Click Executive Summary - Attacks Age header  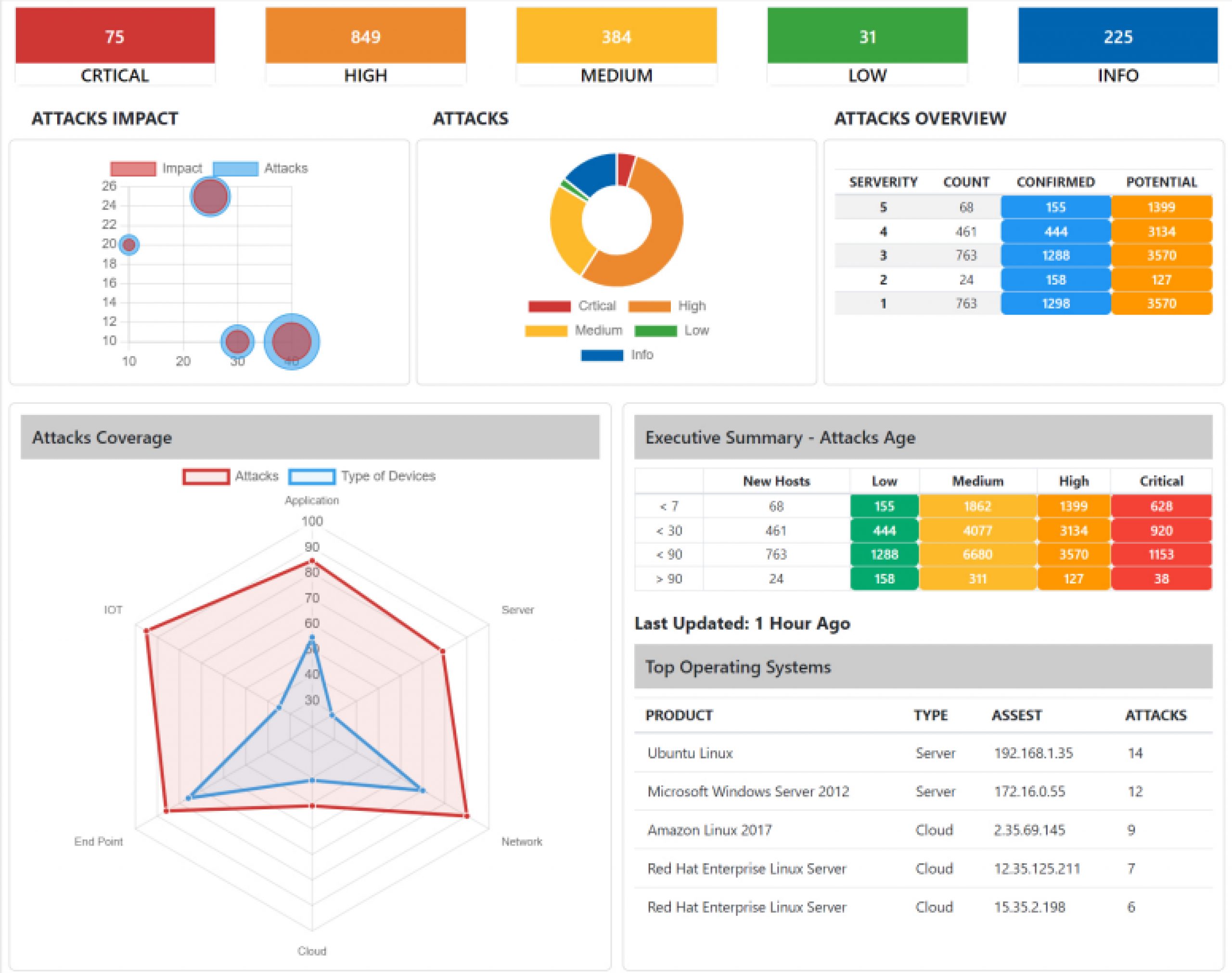tap(924, 437)
